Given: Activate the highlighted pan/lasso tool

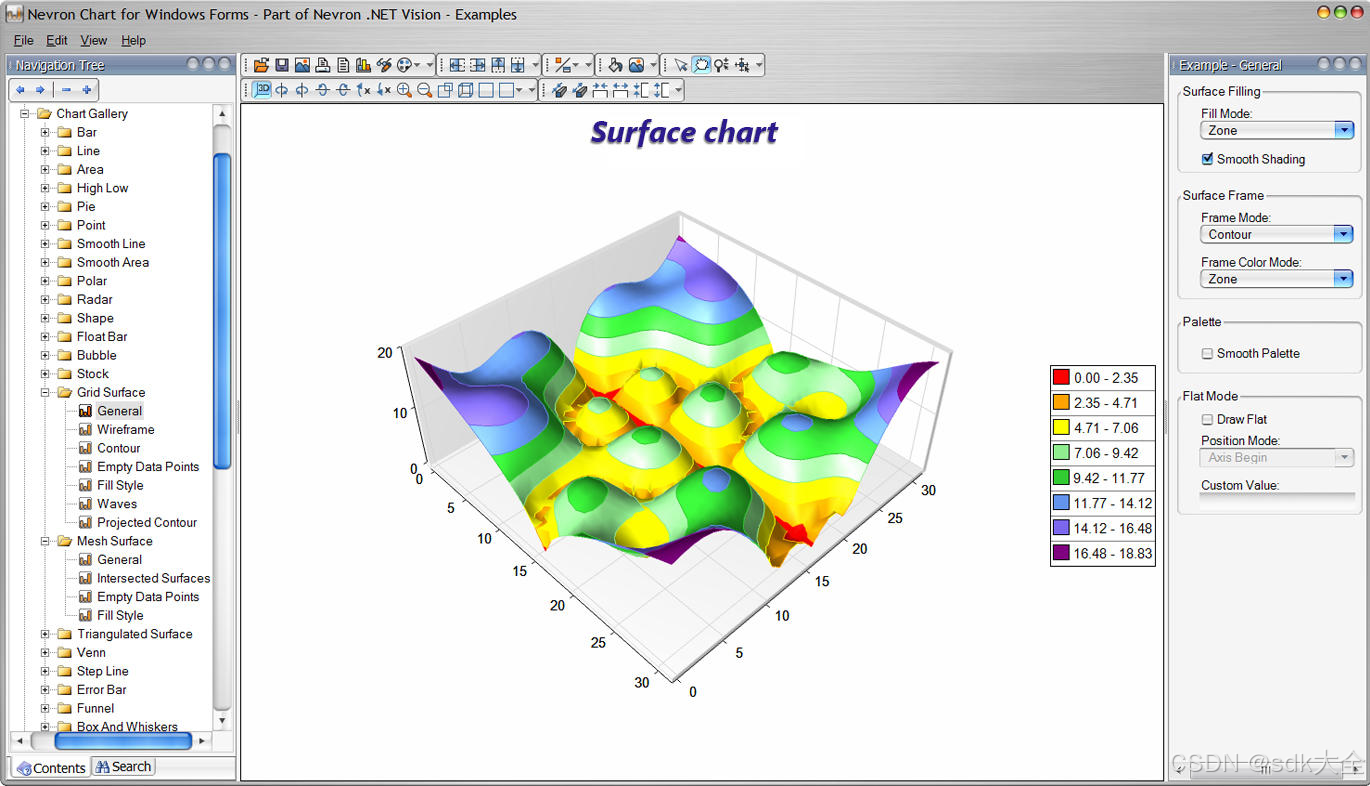Looking at the screenshot, I should pyautogui.click(x=701, y=64).
